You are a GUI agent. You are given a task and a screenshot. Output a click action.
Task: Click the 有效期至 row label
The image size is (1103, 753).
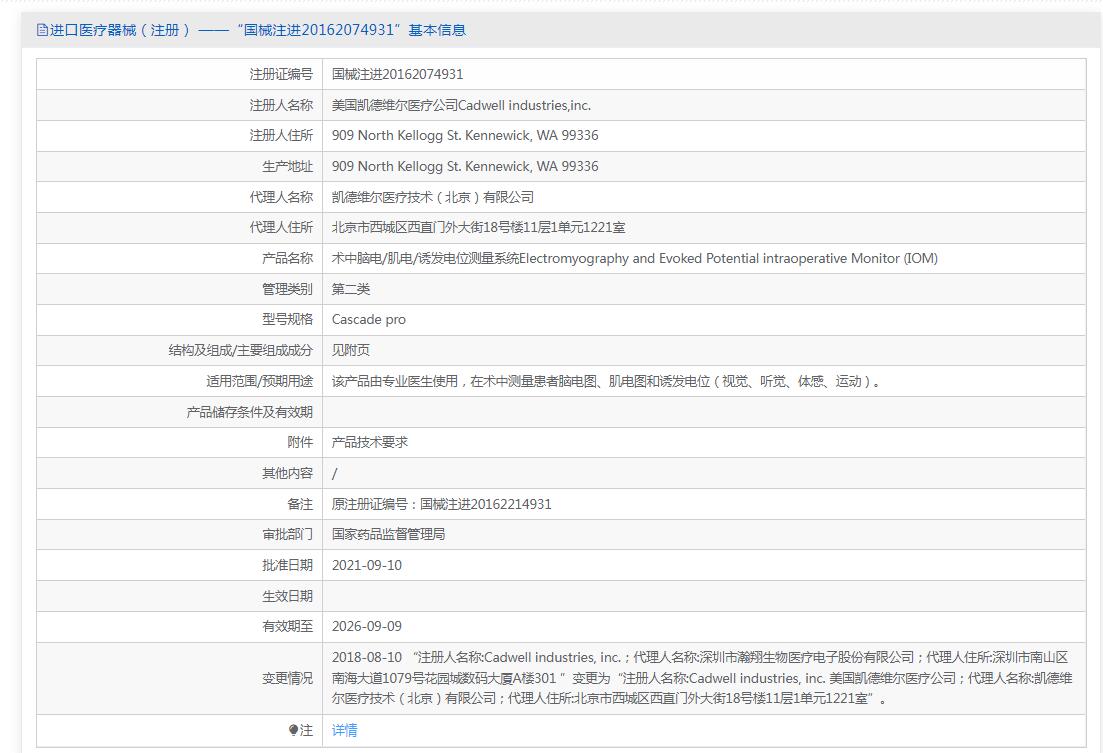point(288,626)
